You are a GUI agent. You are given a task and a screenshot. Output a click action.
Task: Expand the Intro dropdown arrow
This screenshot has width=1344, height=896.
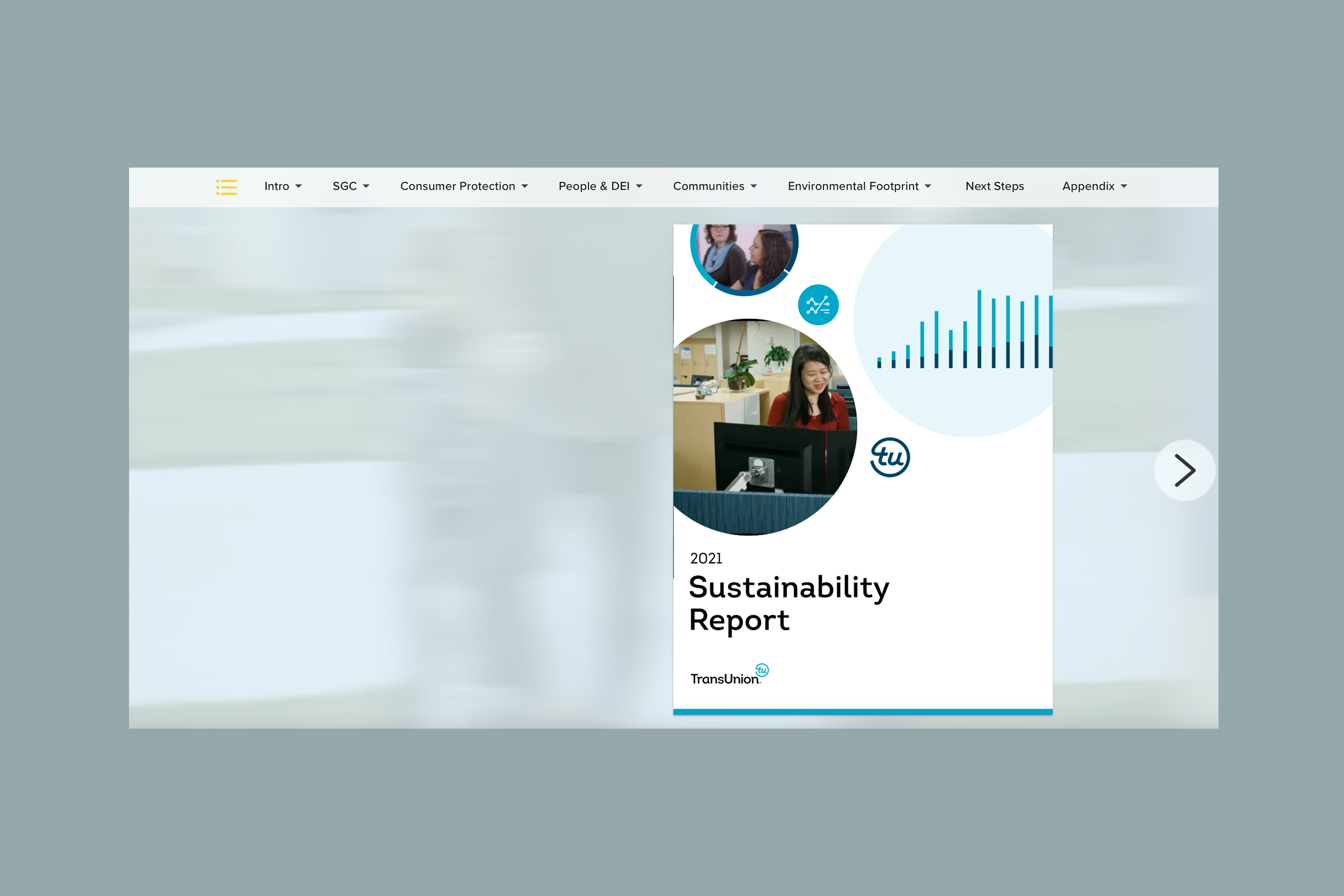pyautogui.click(x=298, y=186)
